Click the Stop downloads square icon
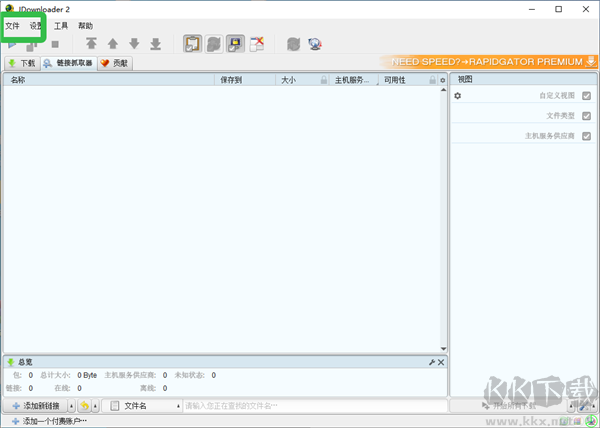600x428 pixels. coord(55,44)
